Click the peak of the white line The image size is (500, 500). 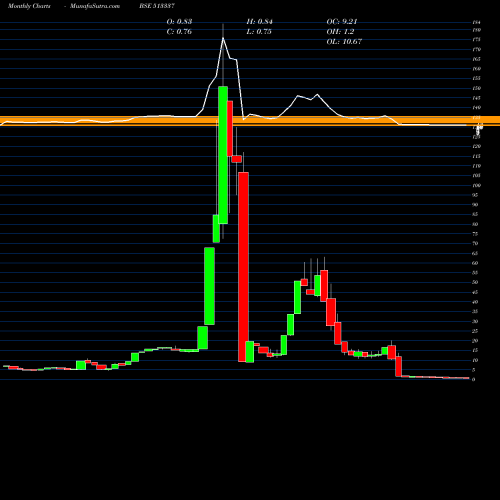(223, 38)
